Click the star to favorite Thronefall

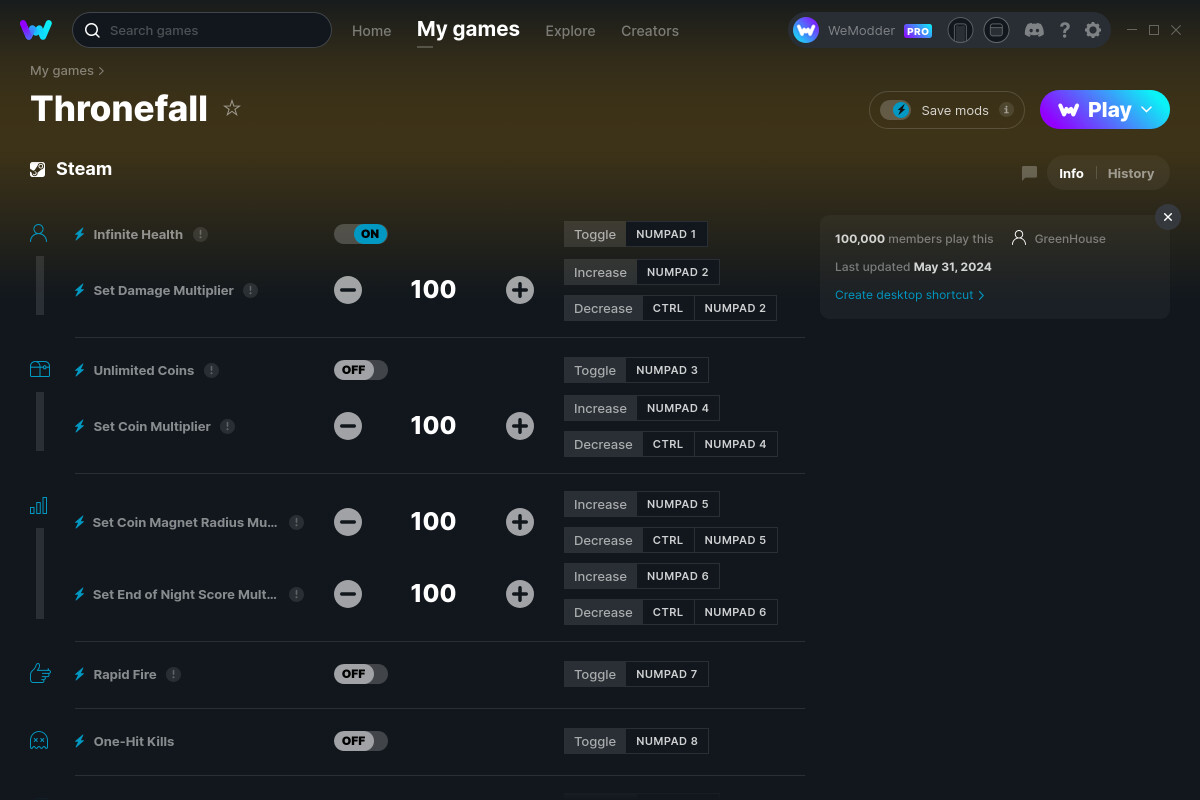[231, 108]
